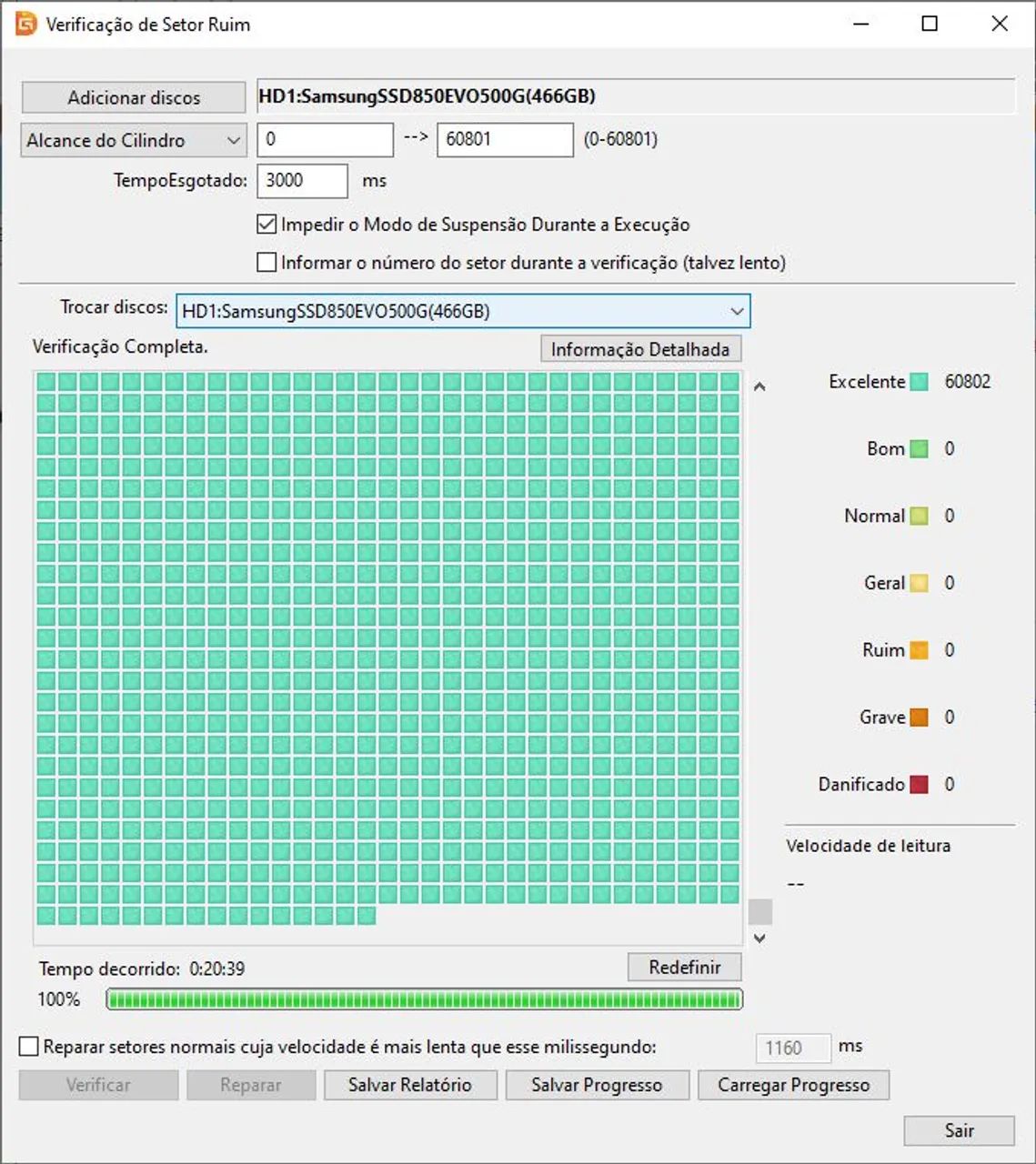Click the (0-60801) range text

(x=621, y=139)
